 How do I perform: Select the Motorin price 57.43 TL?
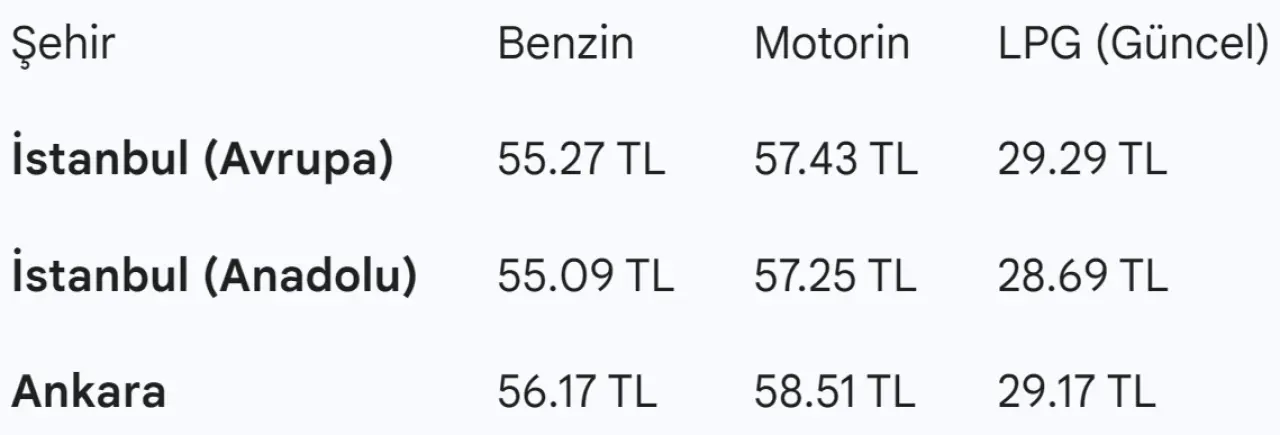click(x=835, y=161)
